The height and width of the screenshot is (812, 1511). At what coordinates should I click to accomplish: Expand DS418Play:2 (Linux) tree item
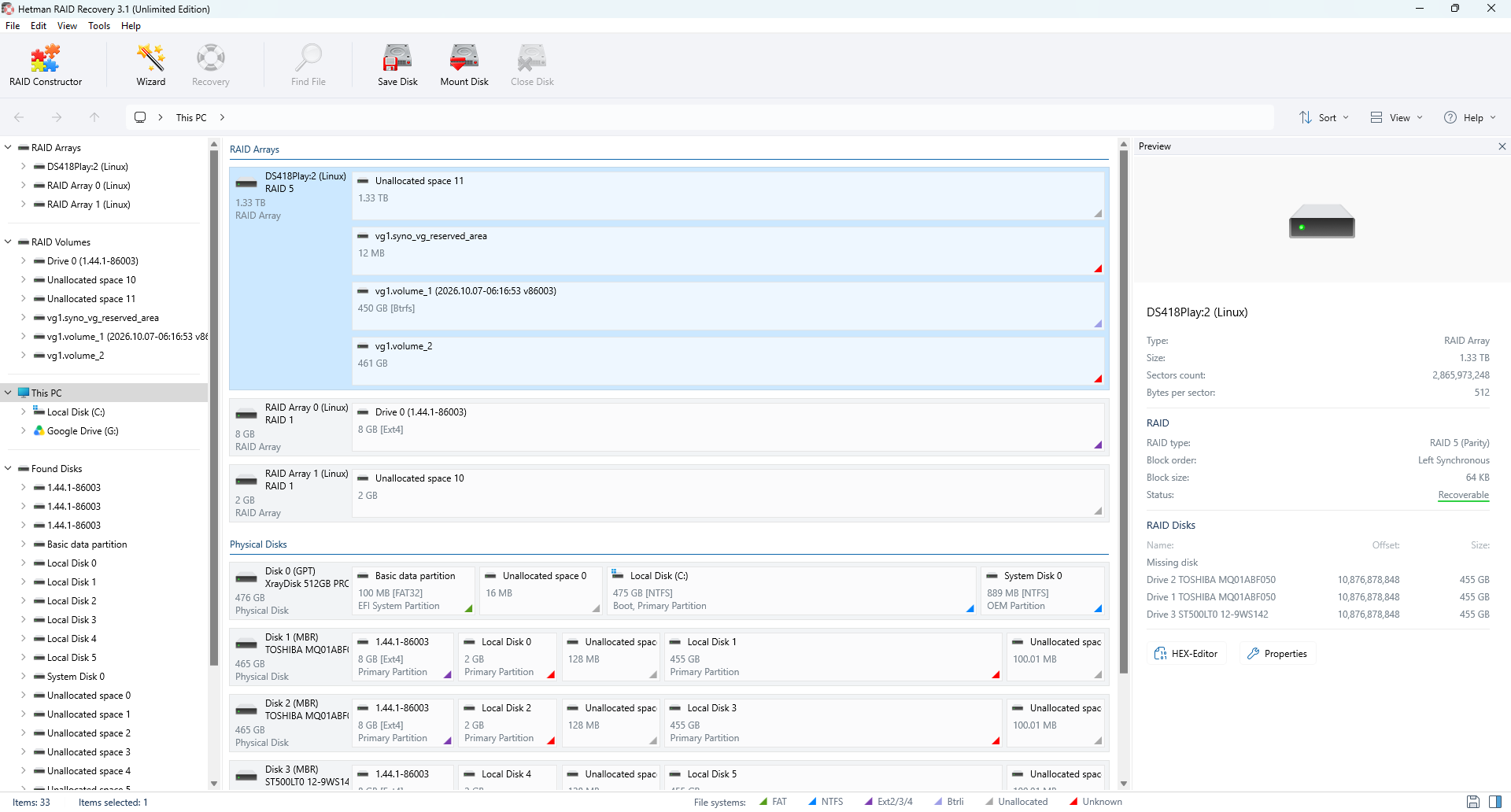[x=24, y=166]
